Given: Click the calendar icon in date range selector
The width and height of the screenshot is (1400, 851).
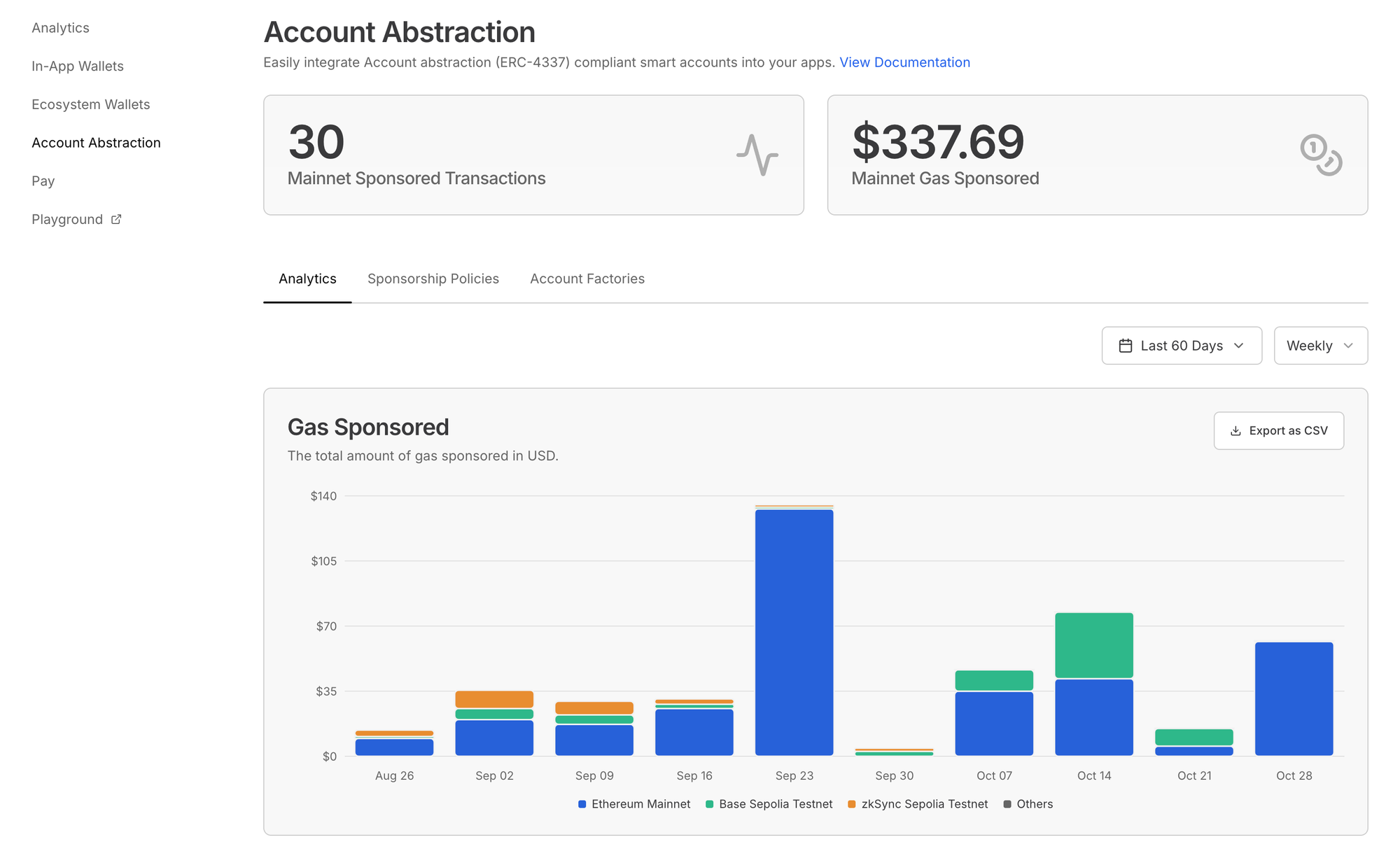Looking at the screenshot, I should (1125, 346).
